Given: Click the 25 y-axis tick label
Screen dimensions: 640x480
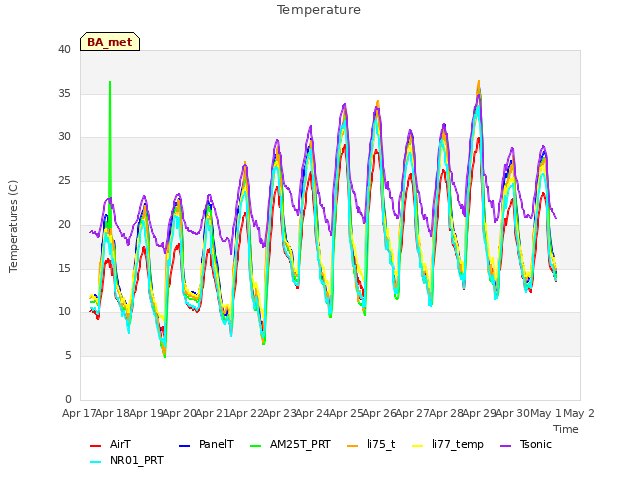Looking at the screenshot, I should [64, 180].
